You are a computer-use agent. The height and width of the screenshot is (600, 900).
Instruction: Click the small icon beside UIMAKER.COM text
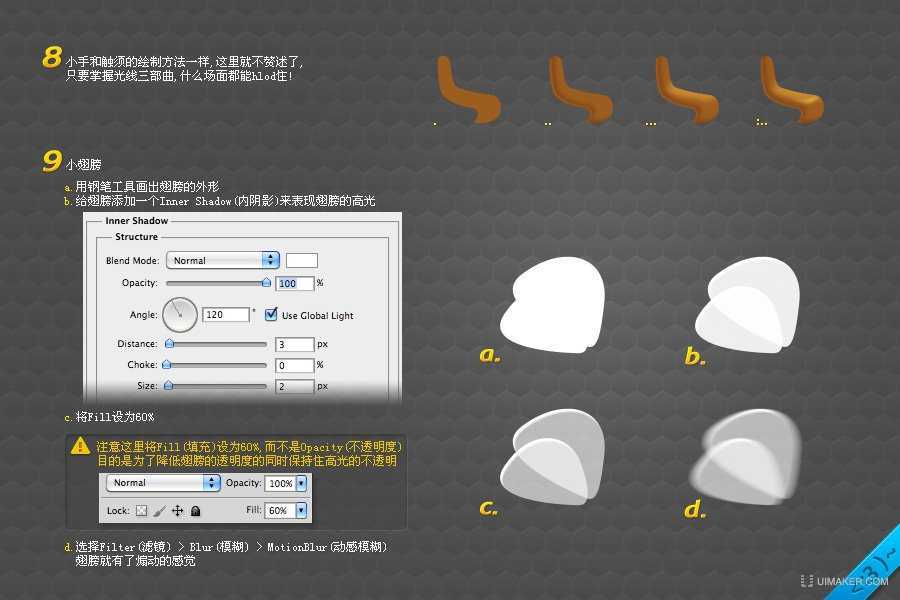click(x=807, y=580)
